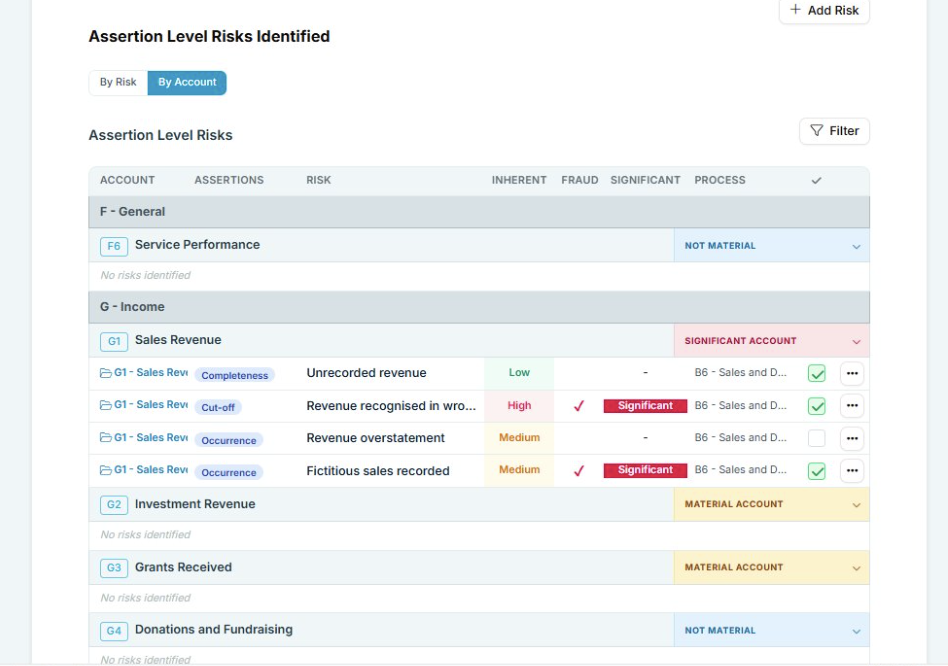
Task: Select the By Account tab
Action: point(187,82)
